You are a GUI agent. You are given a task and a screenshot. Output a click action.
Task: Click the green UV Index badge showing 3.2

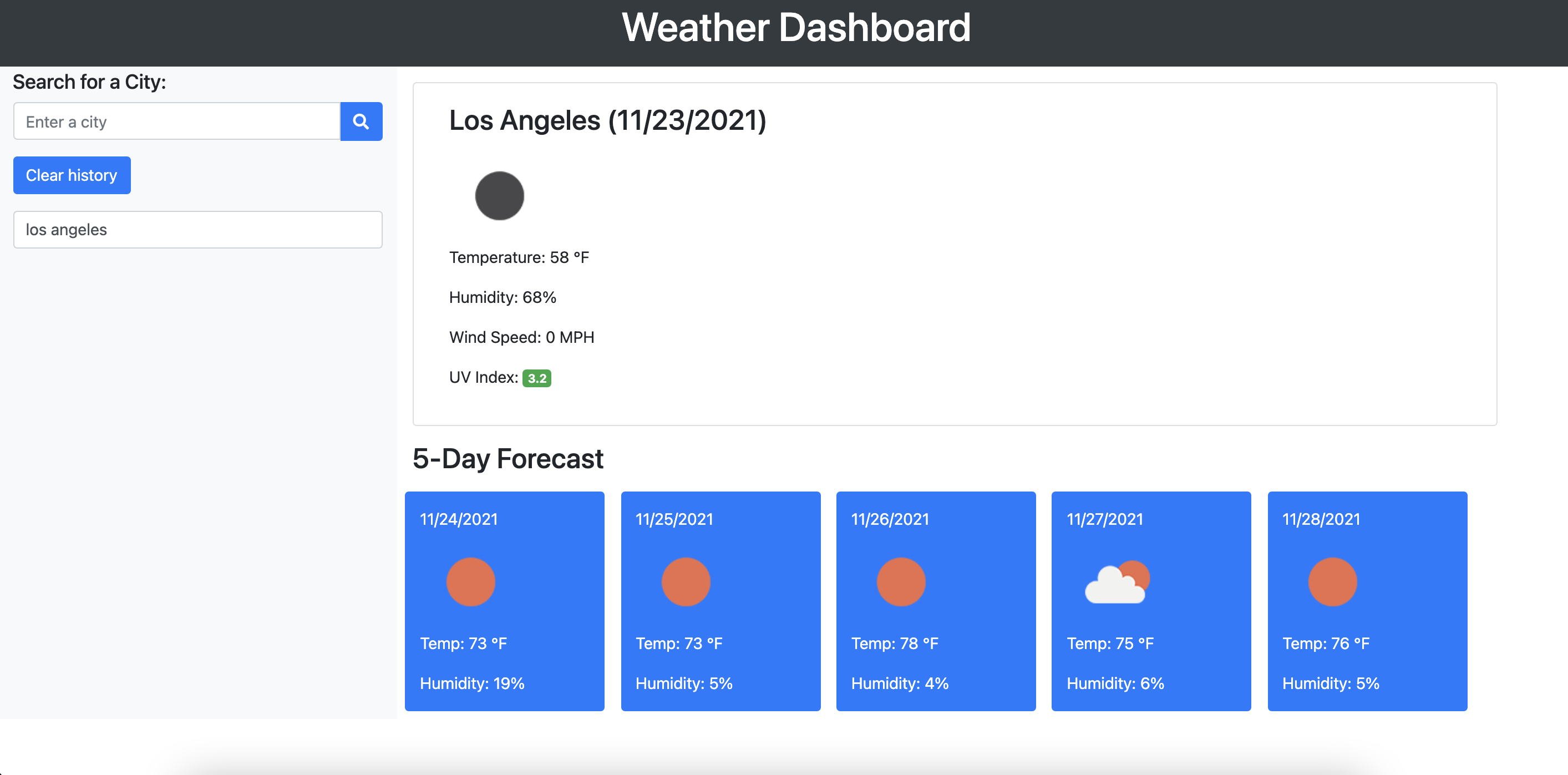point(537,377)
